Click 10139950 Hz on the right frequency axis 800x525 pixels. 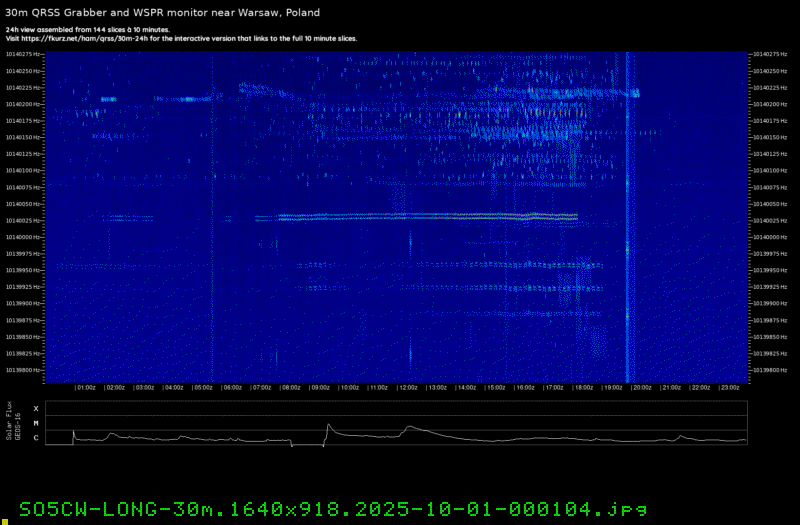(x=770, y=270)
